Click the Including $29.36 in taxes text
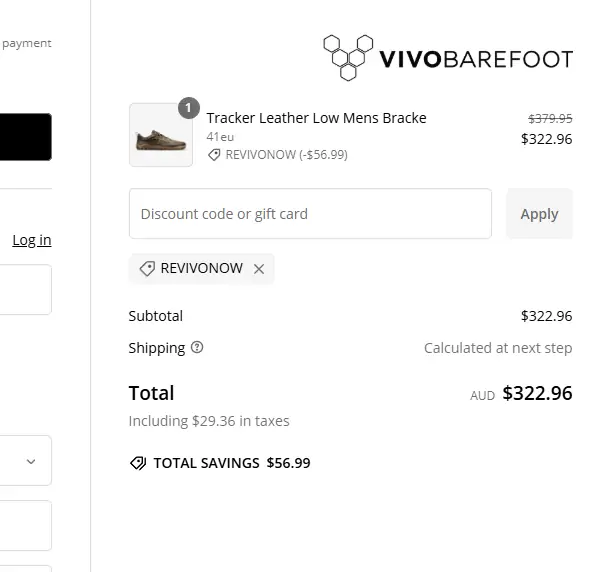611x572 pixels. point(209,421)
